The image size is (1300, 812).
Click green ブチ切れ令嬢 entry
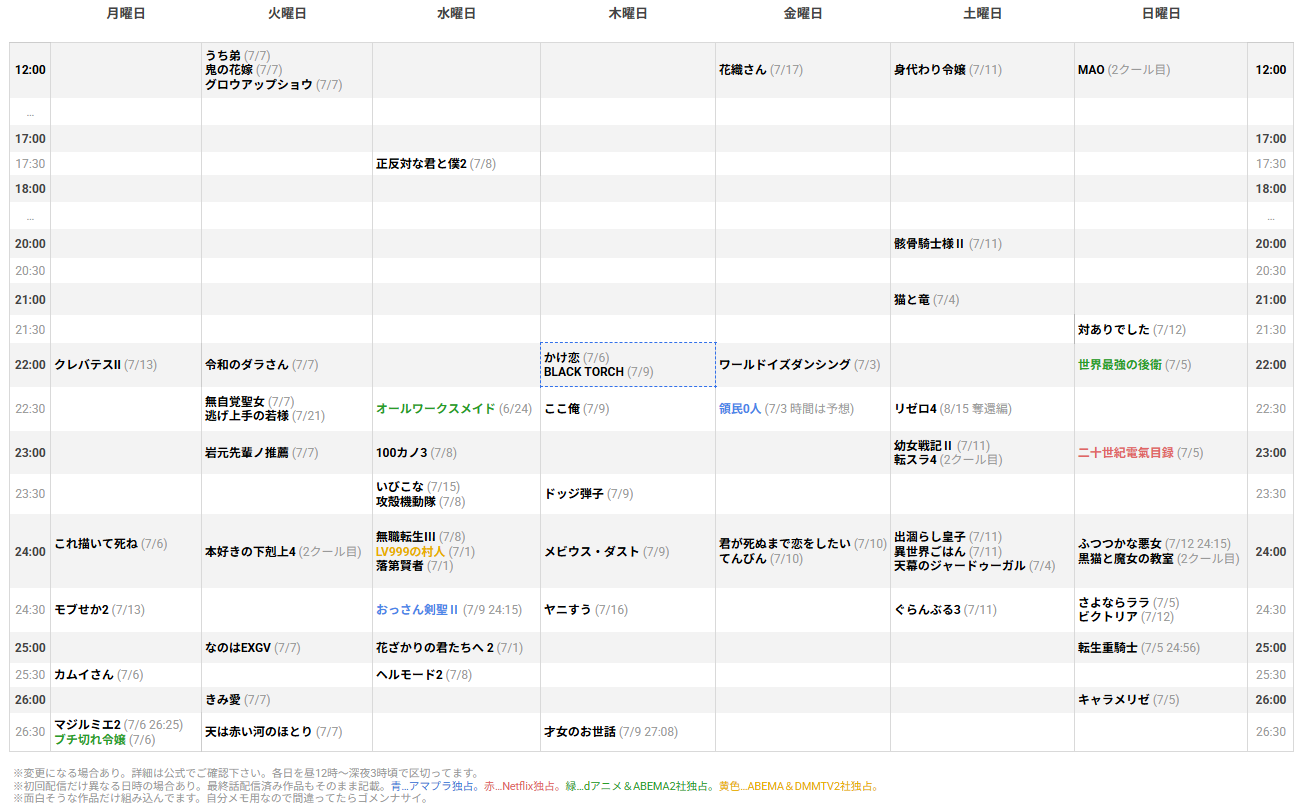pos(90,740)
